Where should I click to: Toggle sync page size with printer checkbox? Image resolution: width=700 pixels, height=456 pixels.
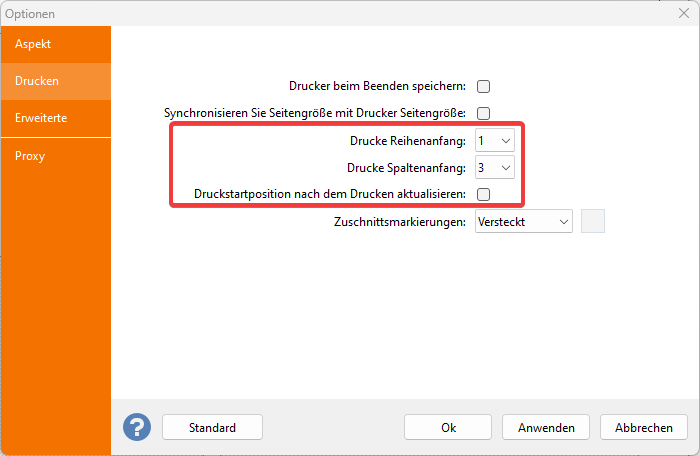[484, 113]
